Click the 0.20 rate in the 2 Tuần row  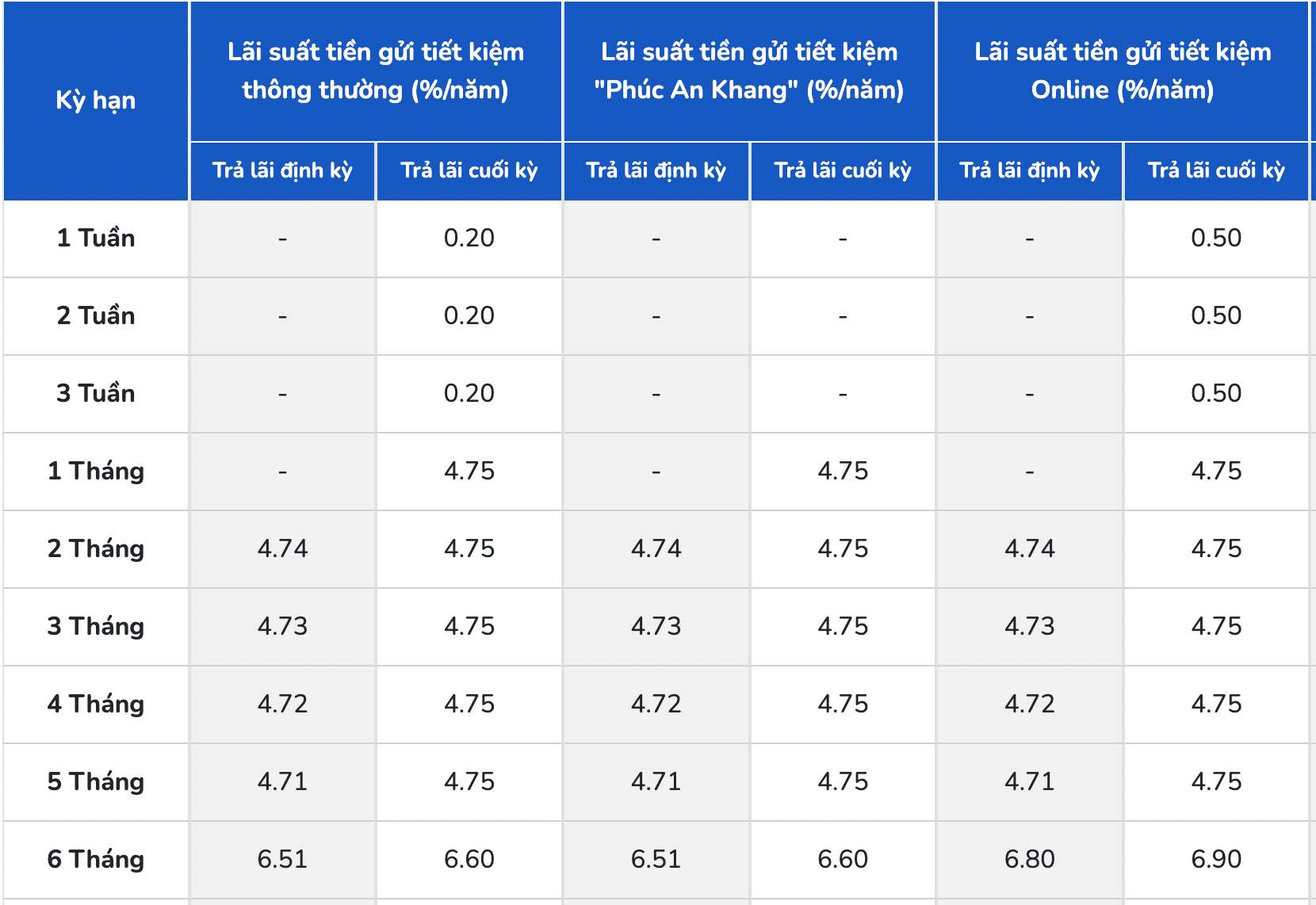coord(469,316)
